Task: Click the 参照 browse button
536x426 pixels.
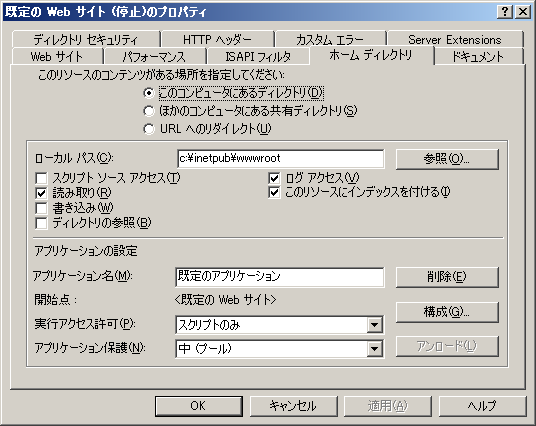Action: [x=447, y=159]
